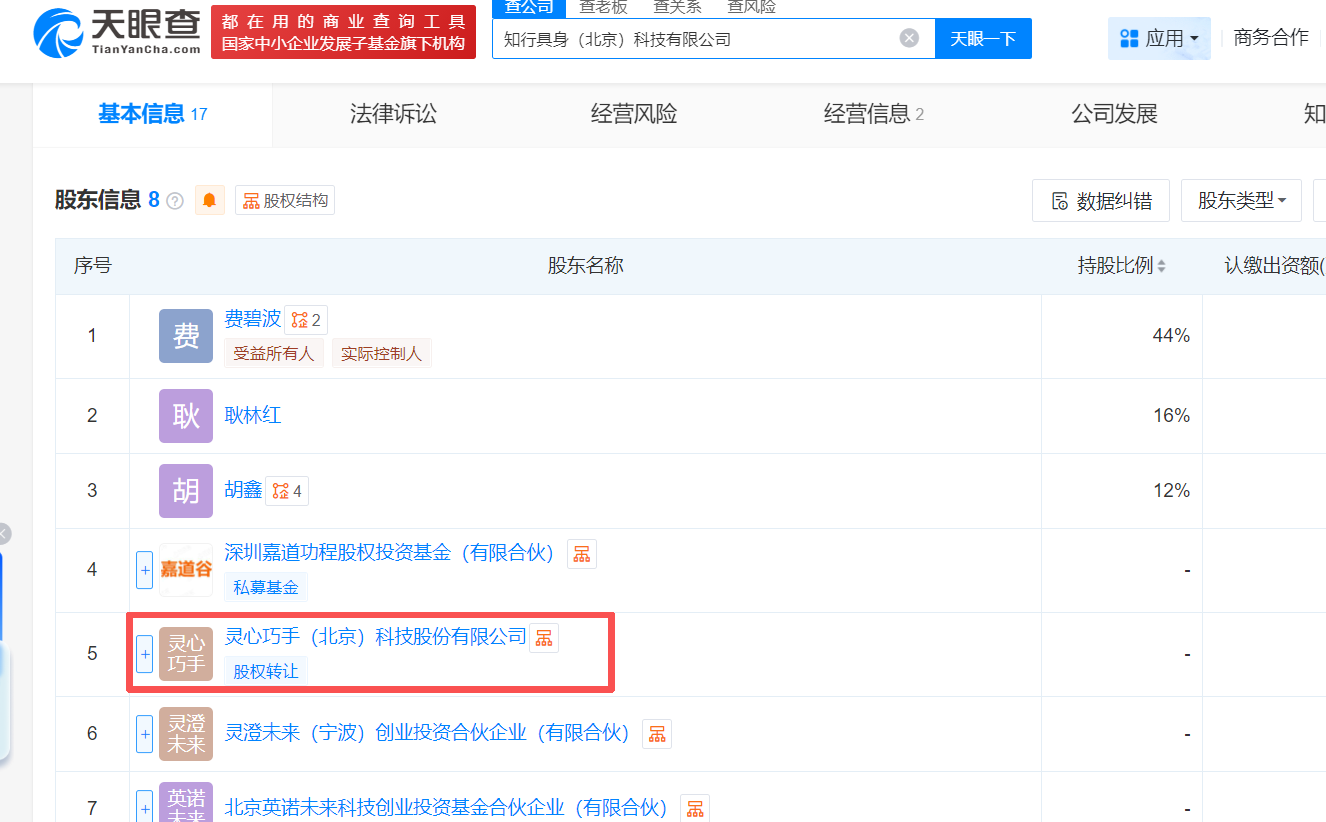This screenshot has width=1326, height=822.
Task: Open shareholder 胡鑫 profile link
Action: click(243, 490)
